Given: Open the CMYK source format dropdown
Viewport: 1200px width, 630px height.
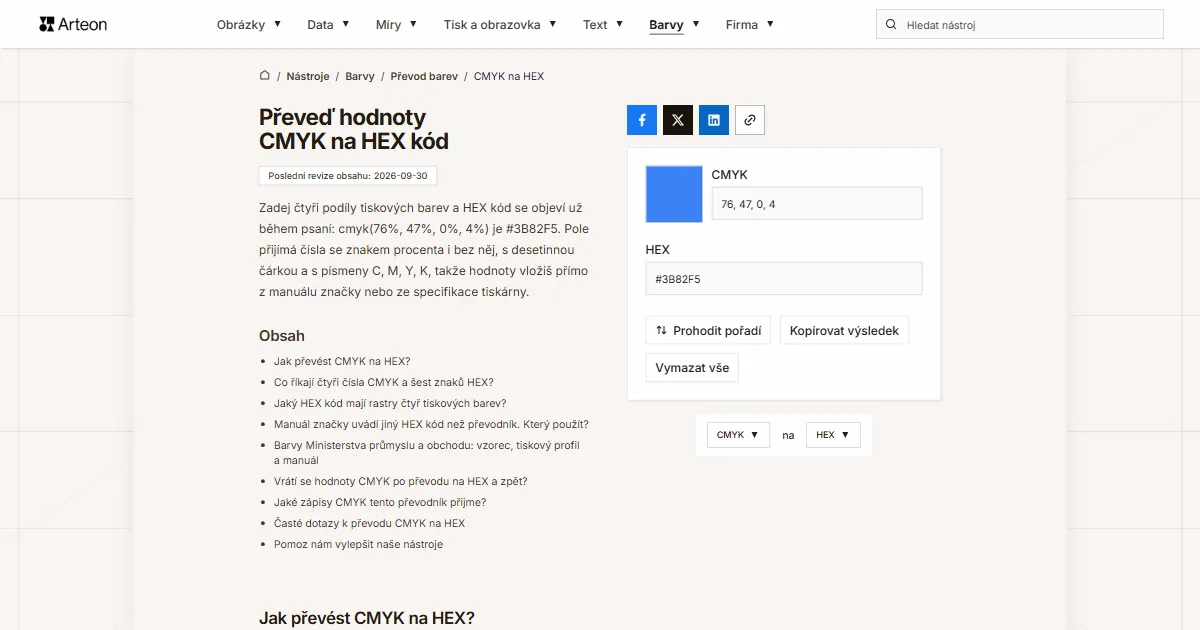Looking at the screenshot, I should point(738,435).
